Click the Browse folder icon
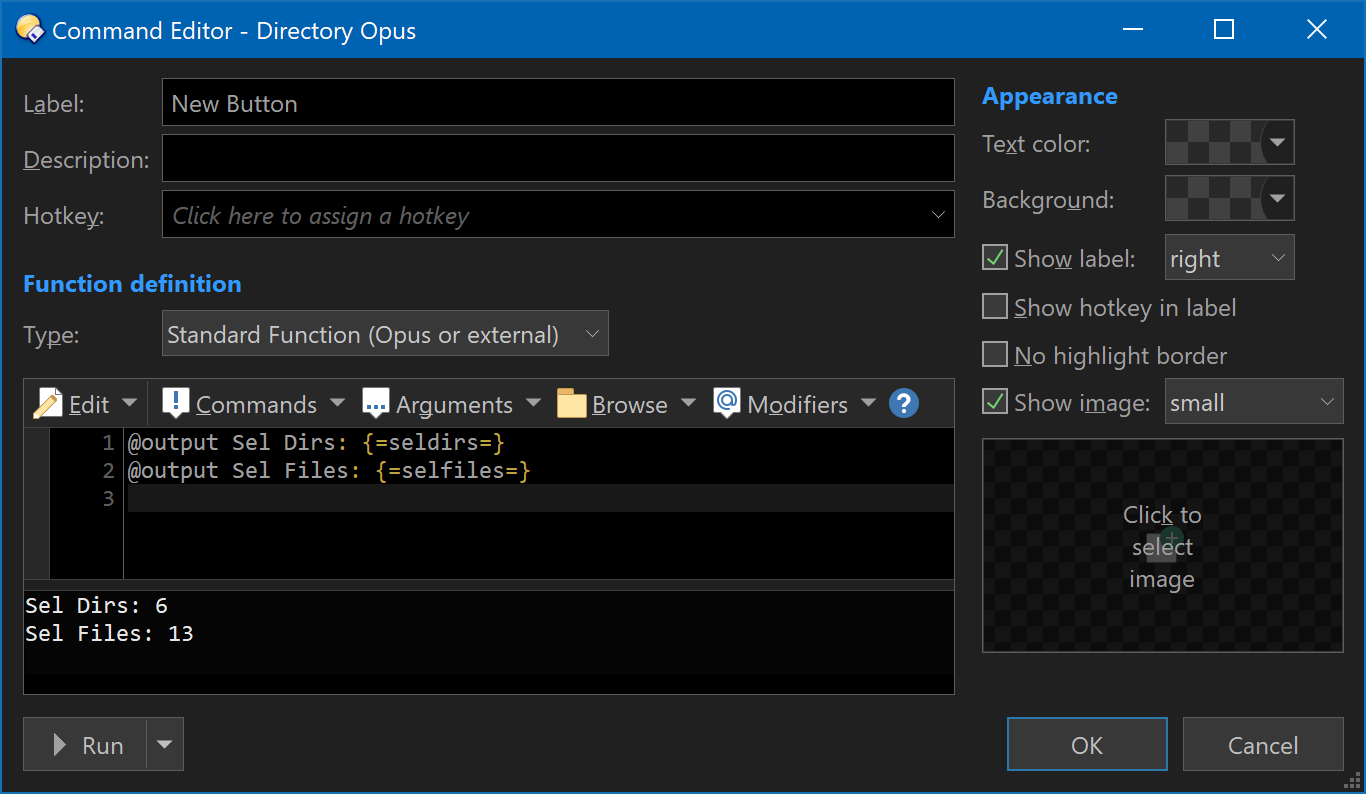Viewport: 1366px width, 794px height. click(x=571, y=404)
